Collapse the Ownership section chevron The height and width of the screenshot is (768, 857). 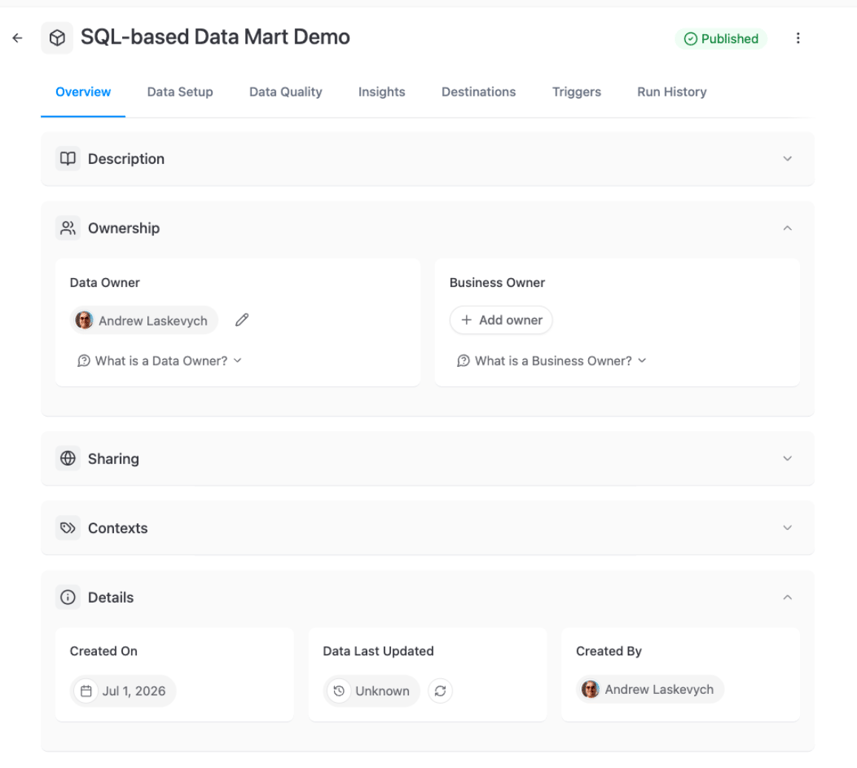787,228
